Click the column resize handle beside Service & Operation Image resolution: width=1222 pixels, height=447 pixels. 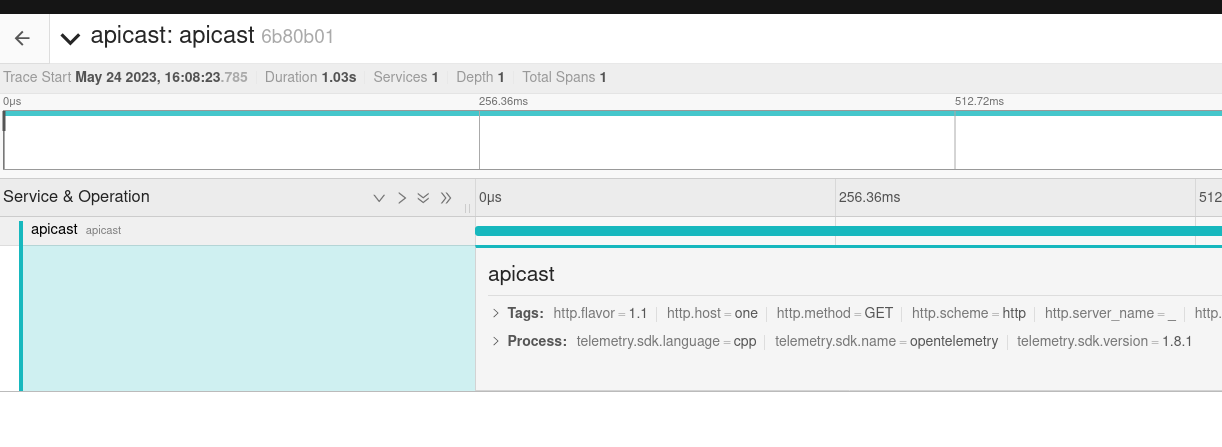tap(467, 208)
